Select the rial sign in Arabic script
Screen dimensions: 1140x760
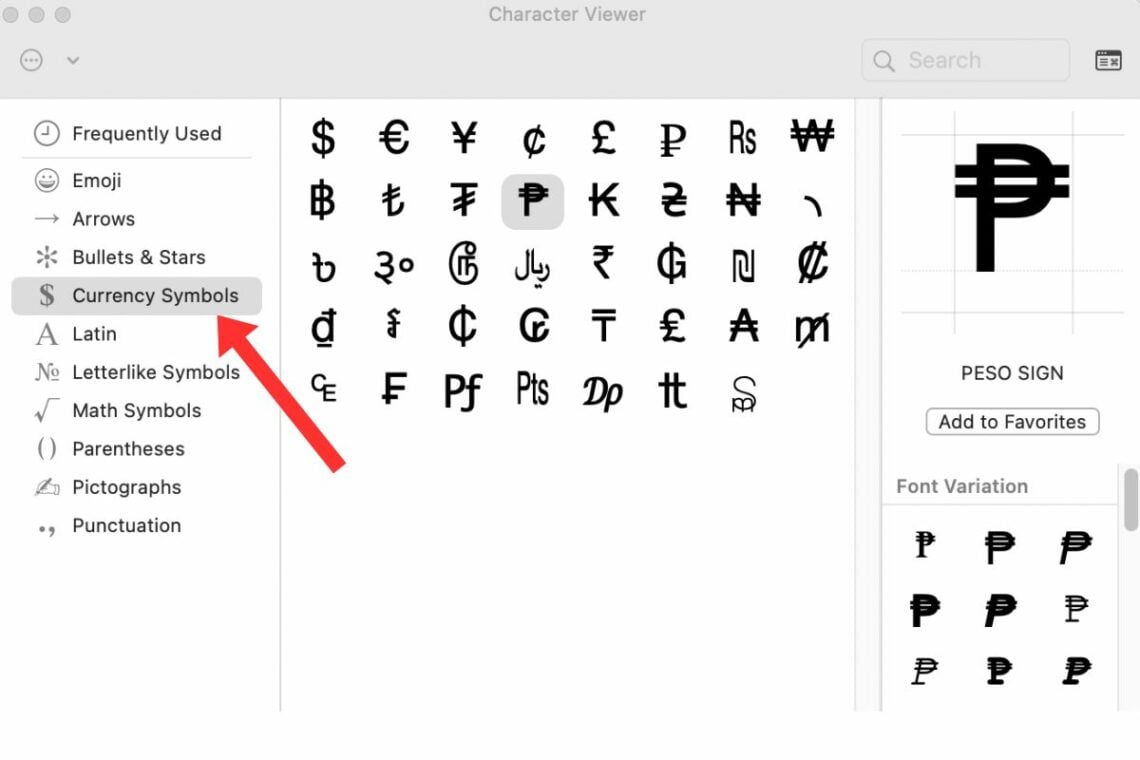pyautogui.click(x=532, y=266)
